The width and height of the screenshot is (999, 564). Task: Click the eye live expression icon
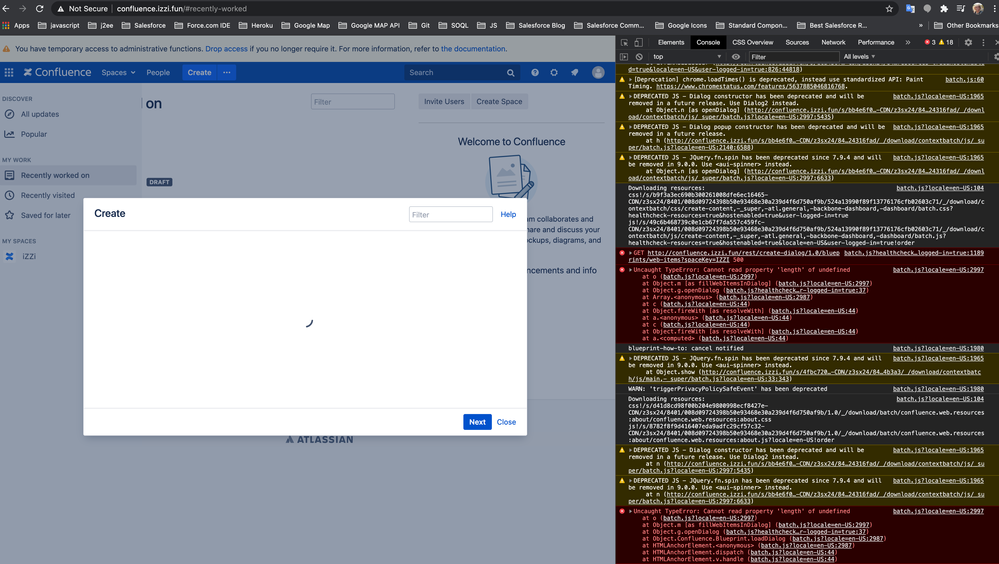pos(736,57)
